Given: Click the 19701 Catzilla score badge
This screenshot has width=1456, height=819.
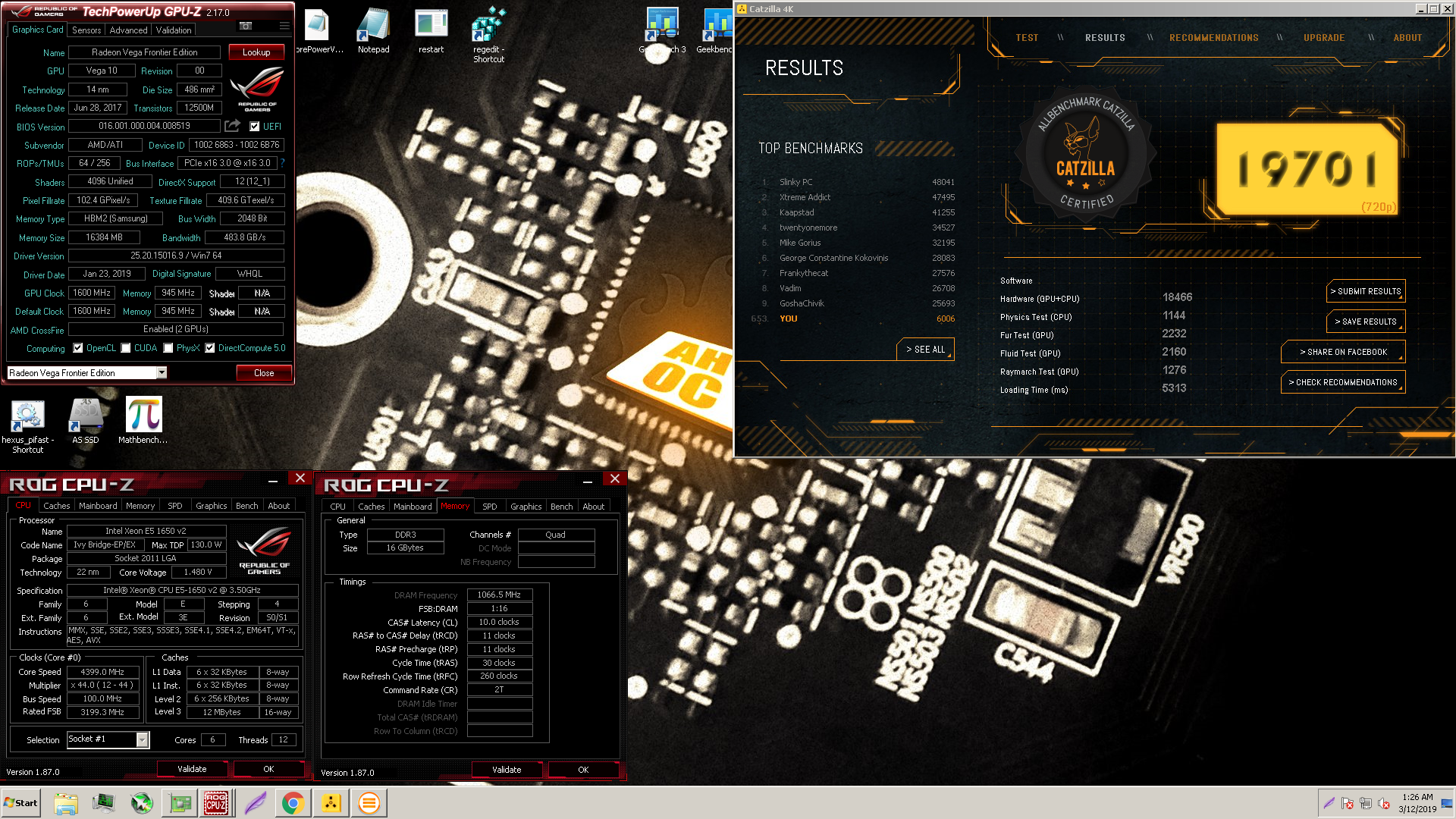Looking at the screenshot, I should click(1307, 169).
